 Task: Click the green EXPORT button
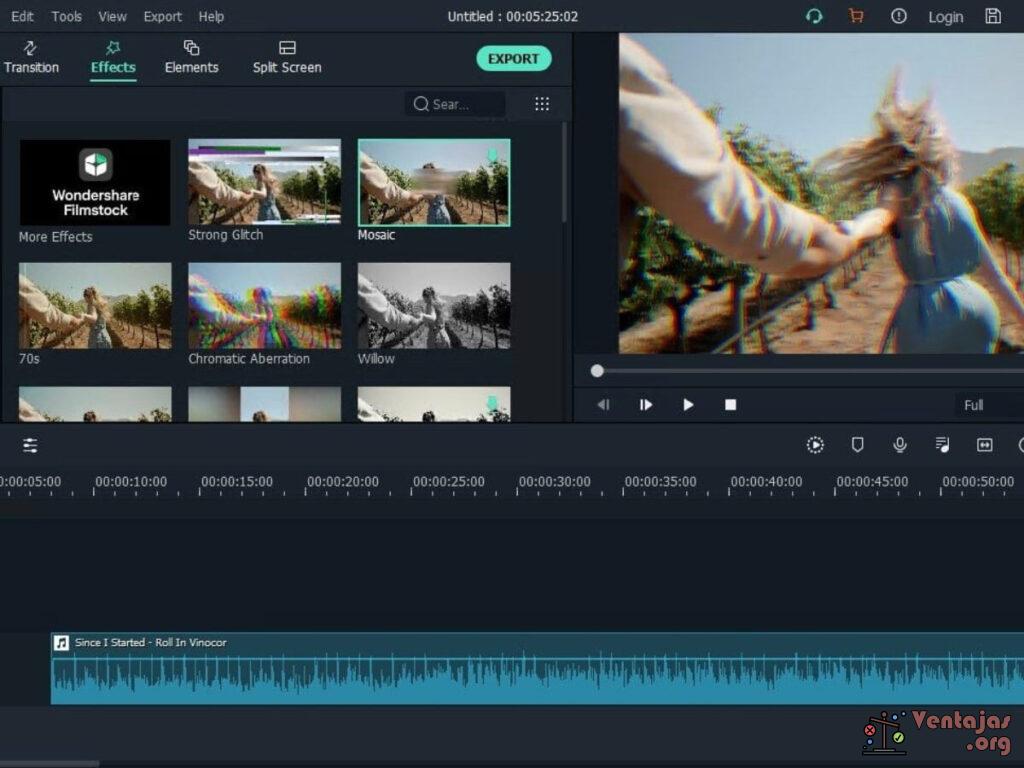coord(513,59)
